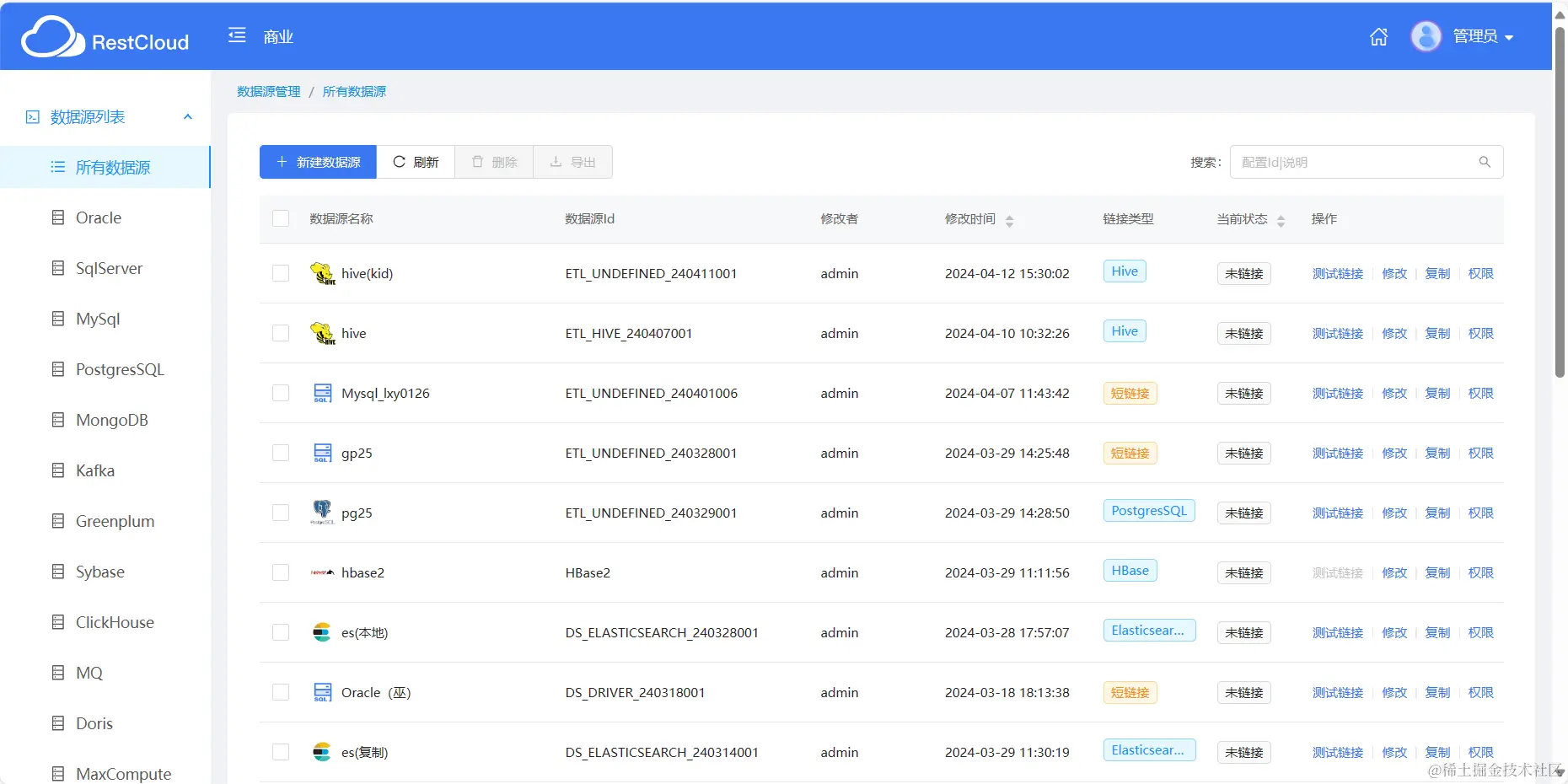Check the Oracle (巫) row checkbox
This screenshot has width=1568, height=784.
281,692
